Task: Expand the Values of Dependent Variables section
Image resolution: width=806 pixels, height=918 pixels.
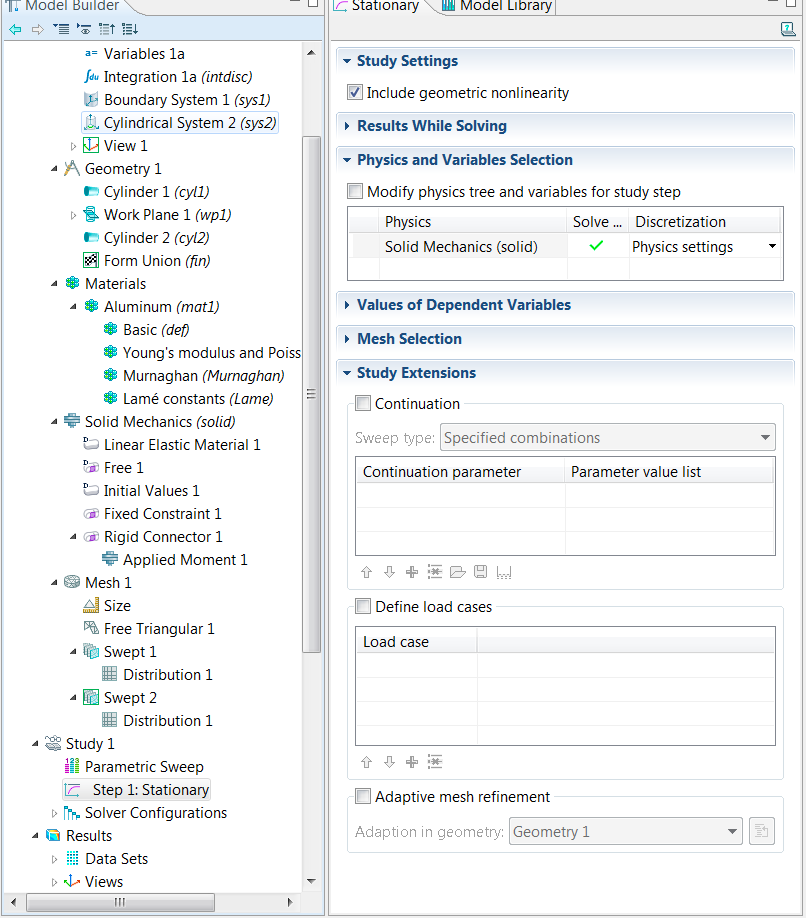Action: [x=463, y=305]
